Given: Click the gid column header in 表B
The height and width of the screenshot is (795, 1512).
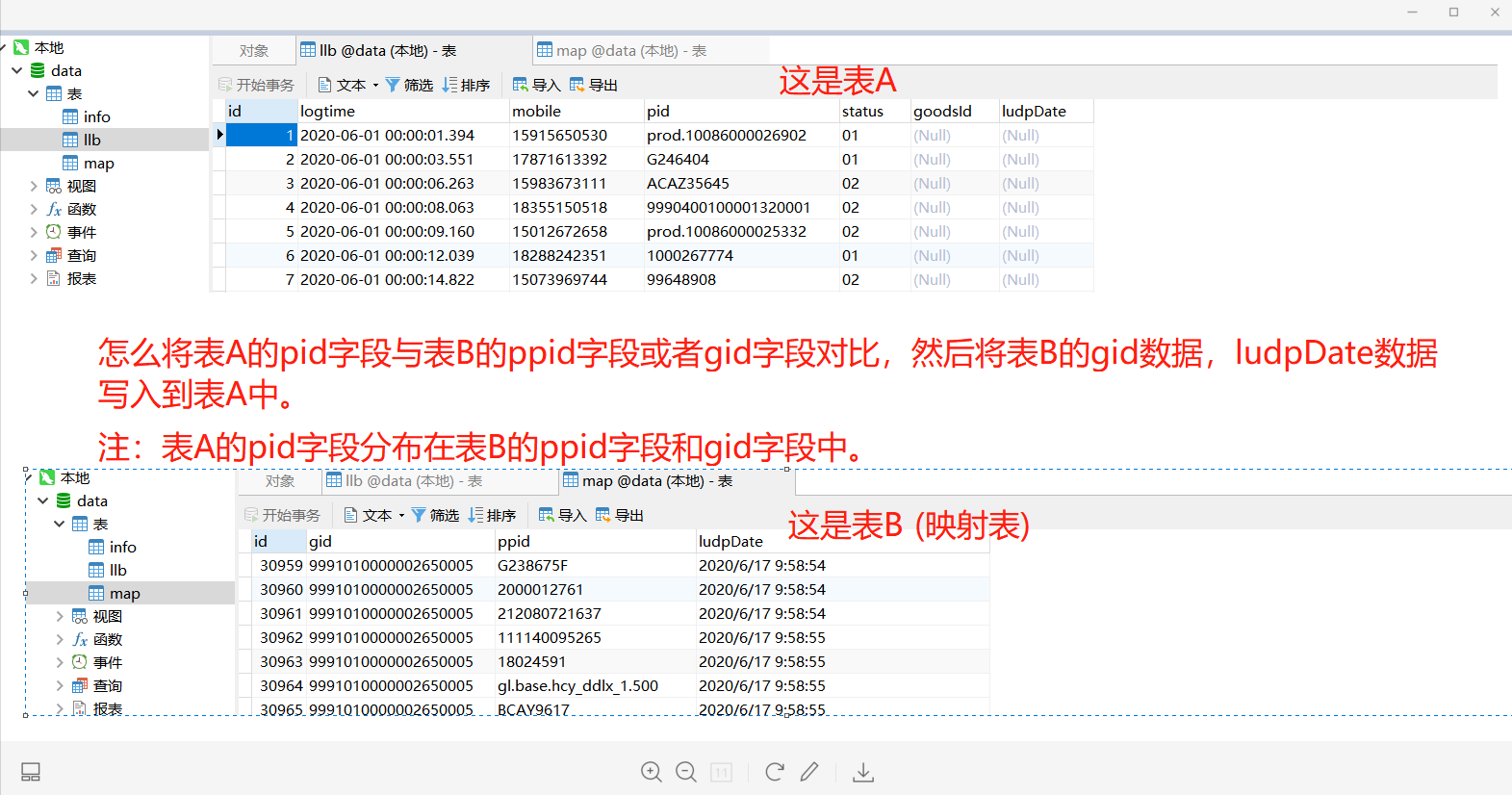Looking at the screenshot, I should (x=400, y=541).
